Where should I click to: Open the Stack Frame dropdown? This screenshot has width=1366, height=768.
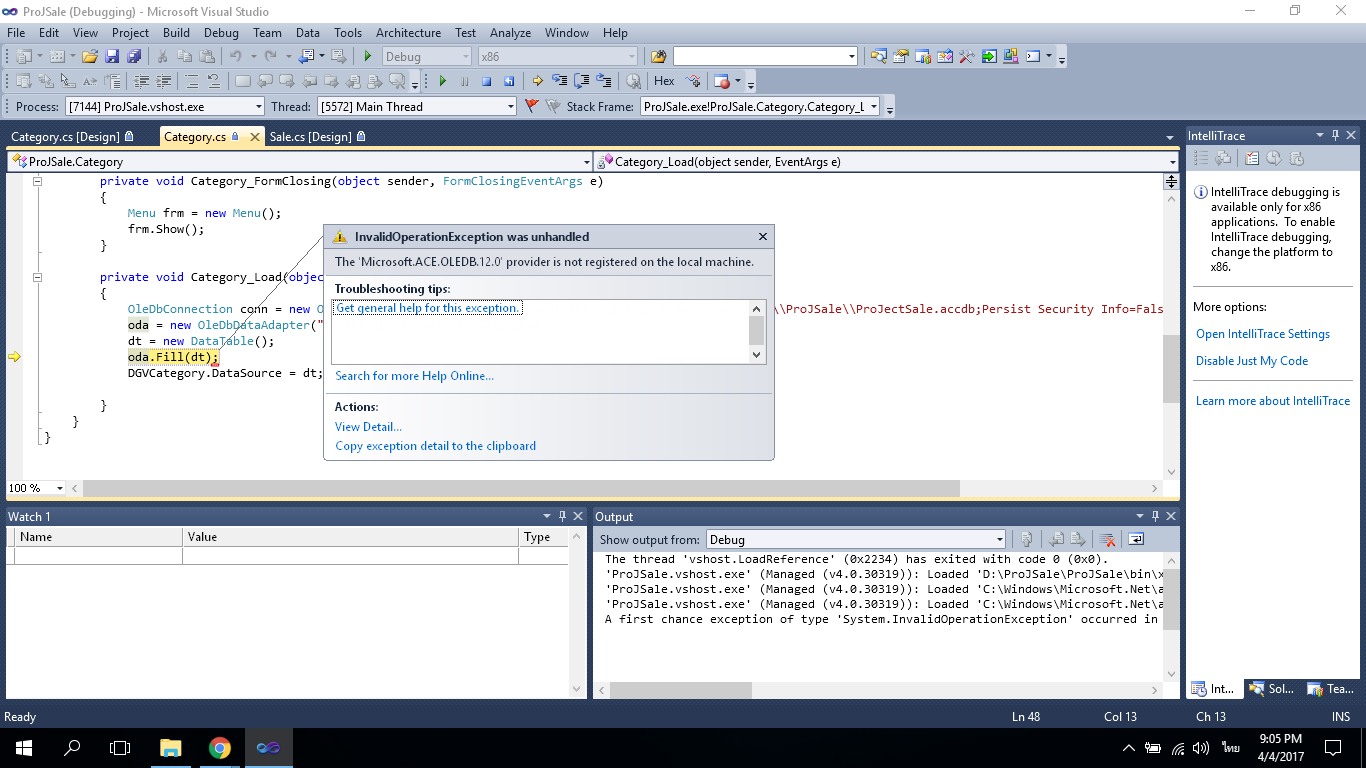(760, 106)
